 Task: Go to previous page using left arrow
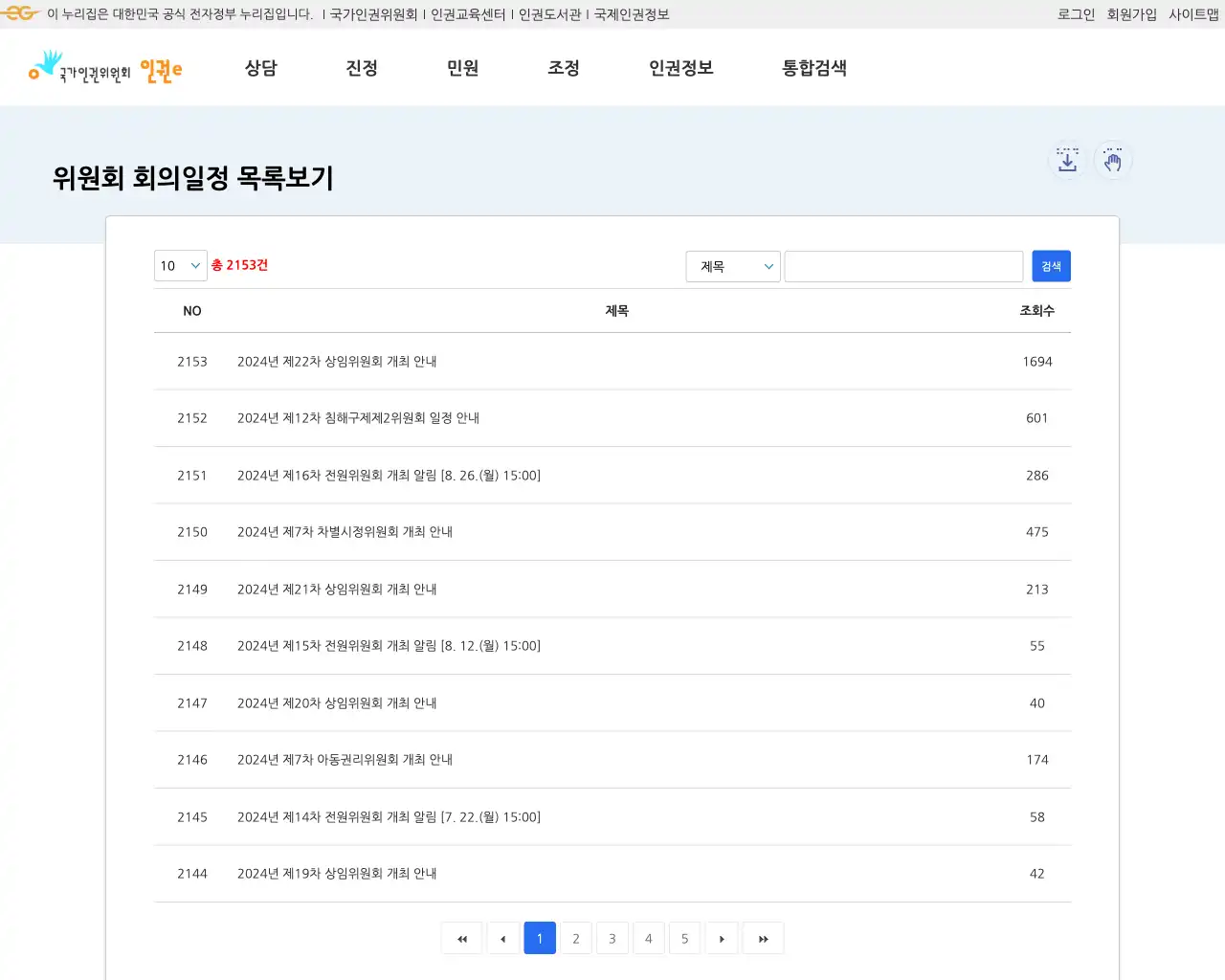503,938
